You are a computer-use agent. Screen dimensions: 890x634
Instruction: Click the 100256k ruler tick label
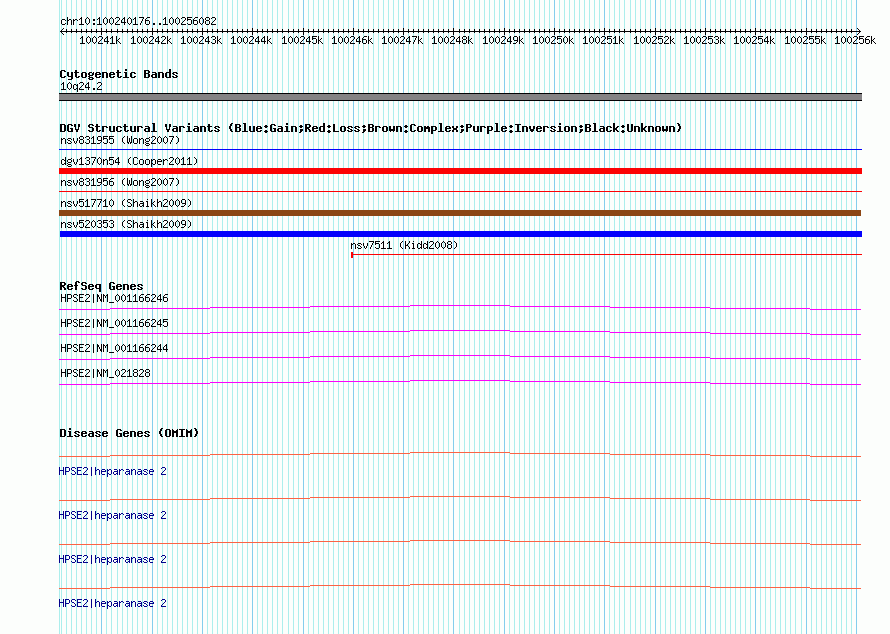pyautogui.click(x=855, y=40)
